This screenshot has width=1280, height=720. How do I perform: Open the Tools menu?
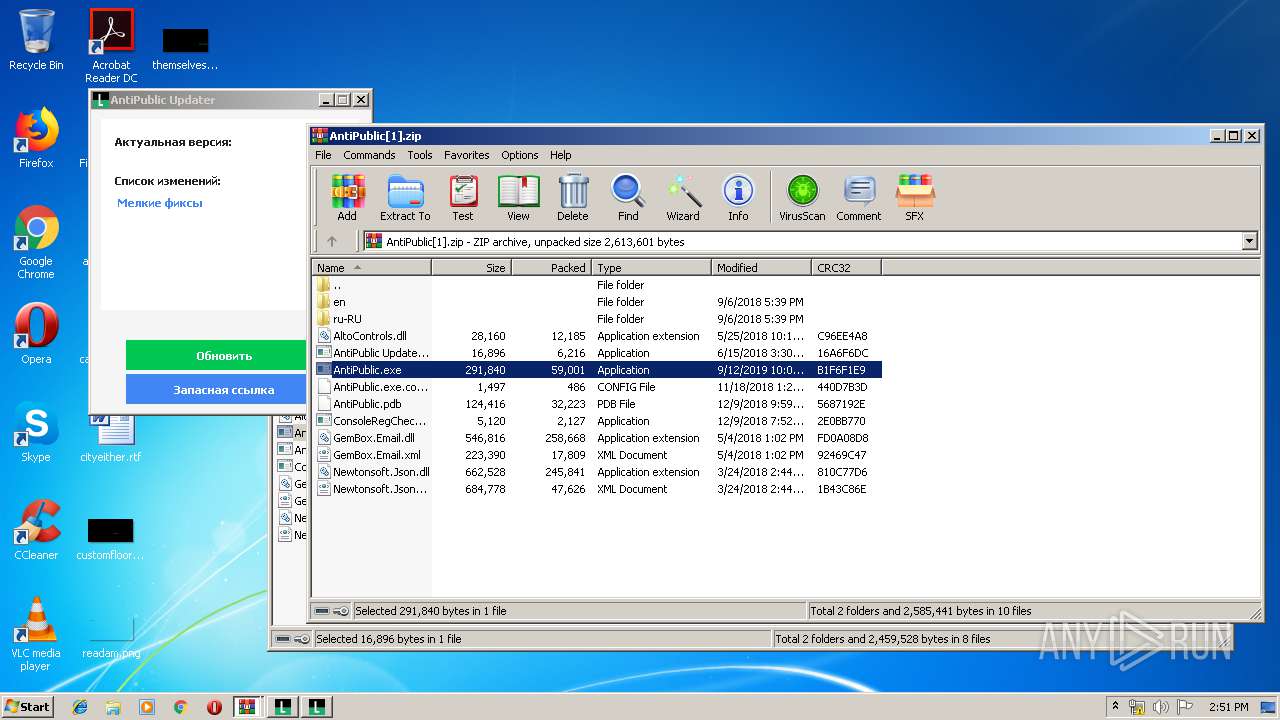pyautogui.click(x=420, y=155)
